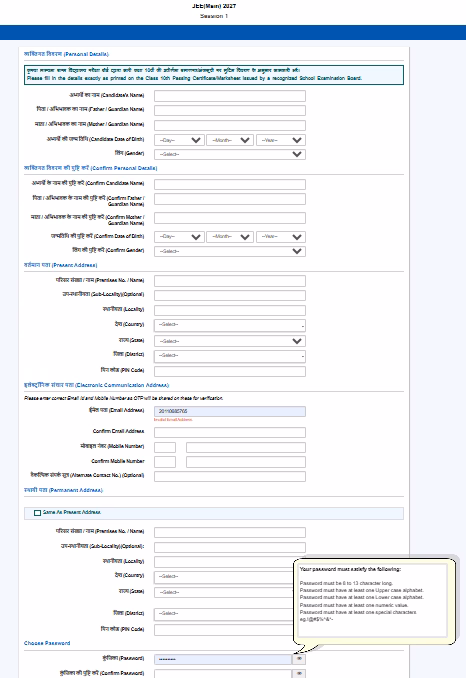Open Day dropdown for Candidate Date of Birth

(179, 140)
